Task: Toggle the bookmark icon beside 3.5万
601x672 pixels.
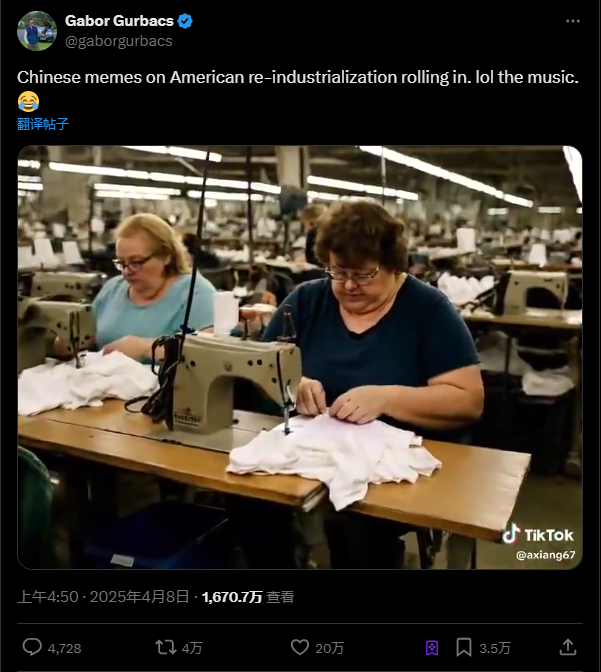Action: click(463, 647)
